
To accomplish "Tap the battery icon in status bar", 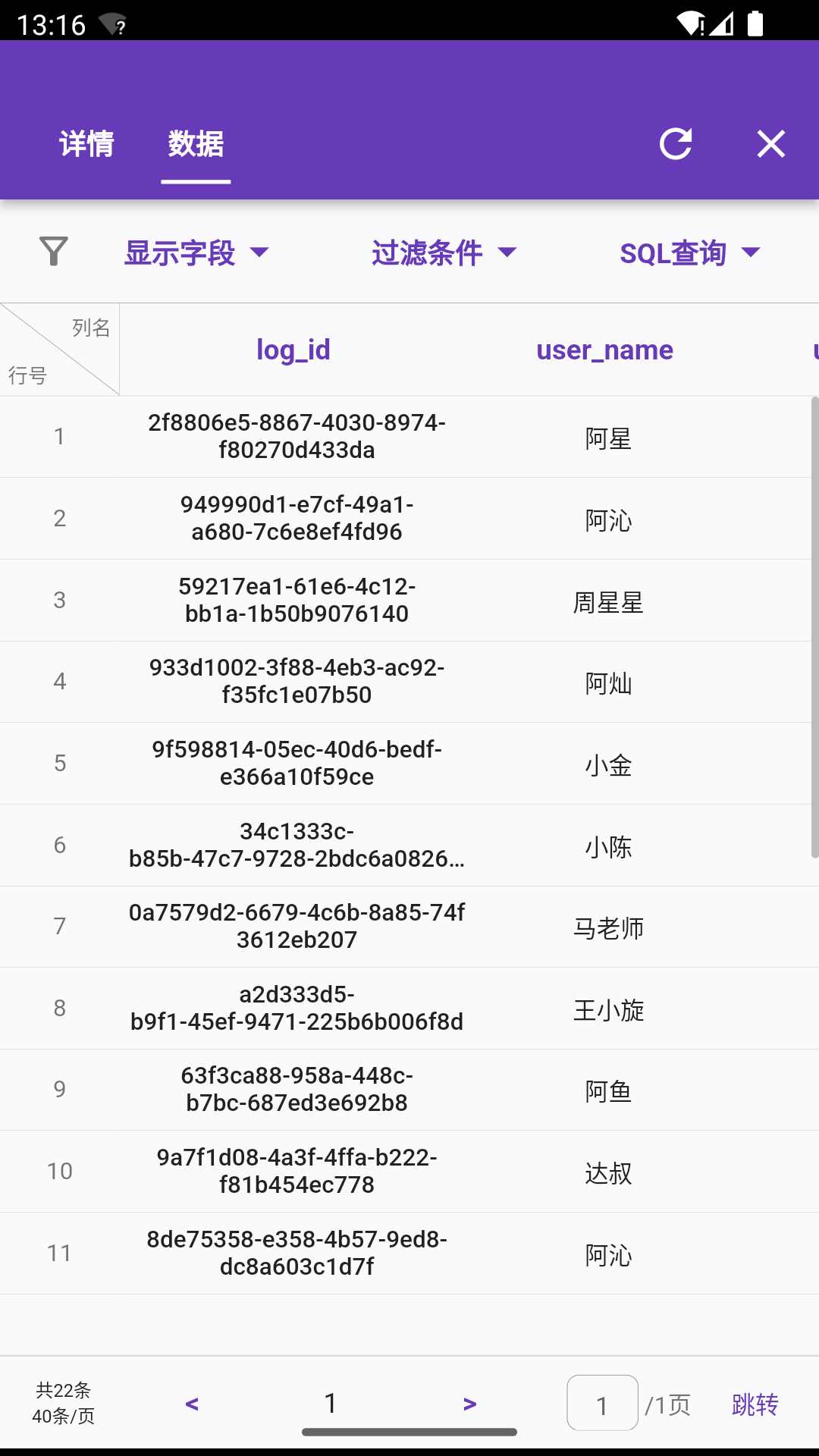I will point(755,24).
